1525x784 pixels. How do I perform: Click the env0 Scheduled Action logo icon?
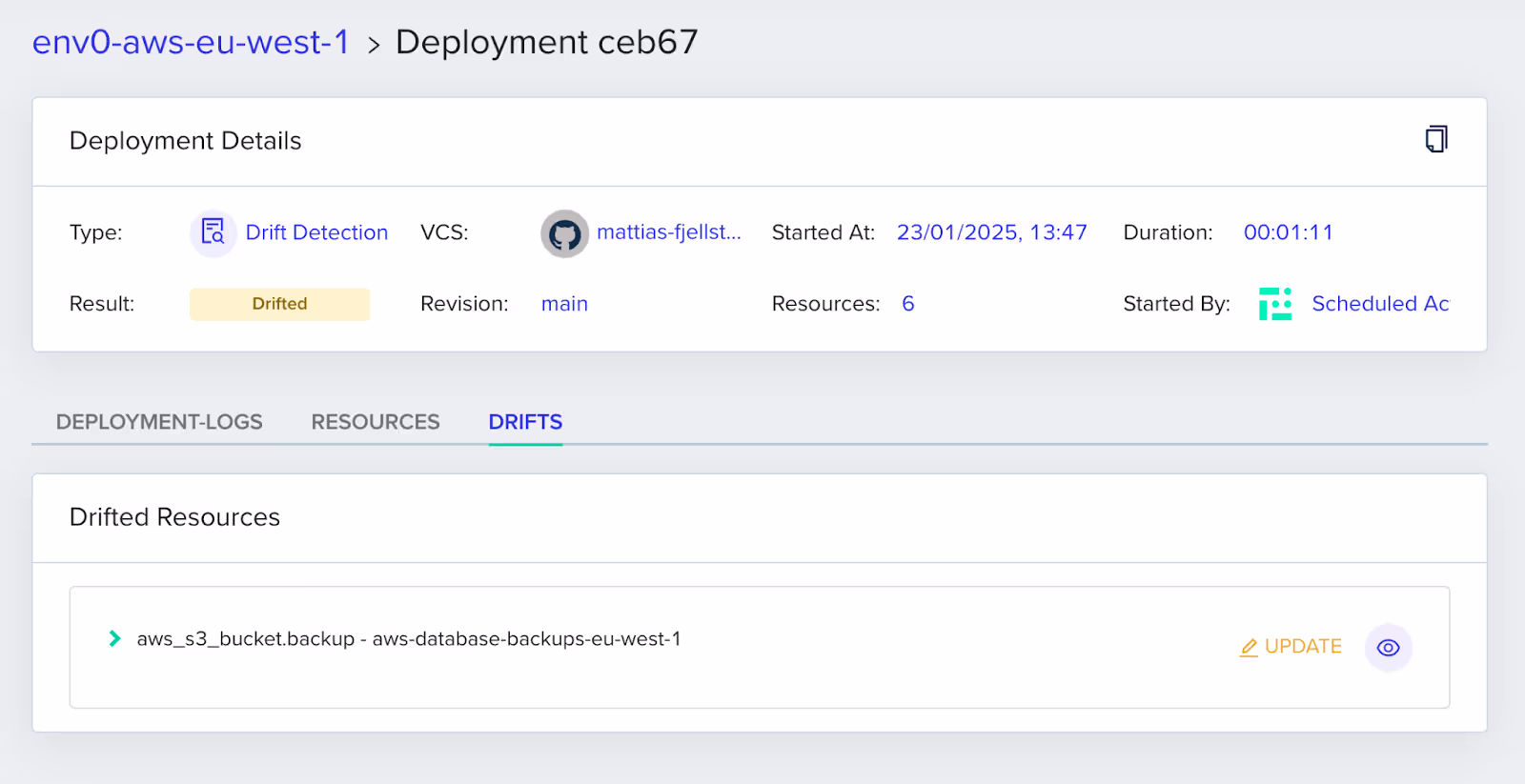click(x=1275, y=304)
